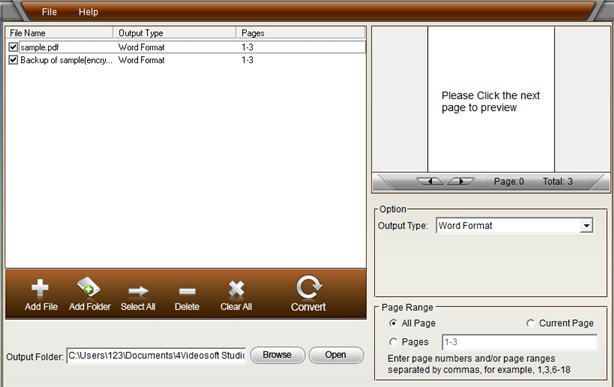Viewport: 614px width, 387px height.
Task: Select the Pages radio button
Action: click(393, 342)
